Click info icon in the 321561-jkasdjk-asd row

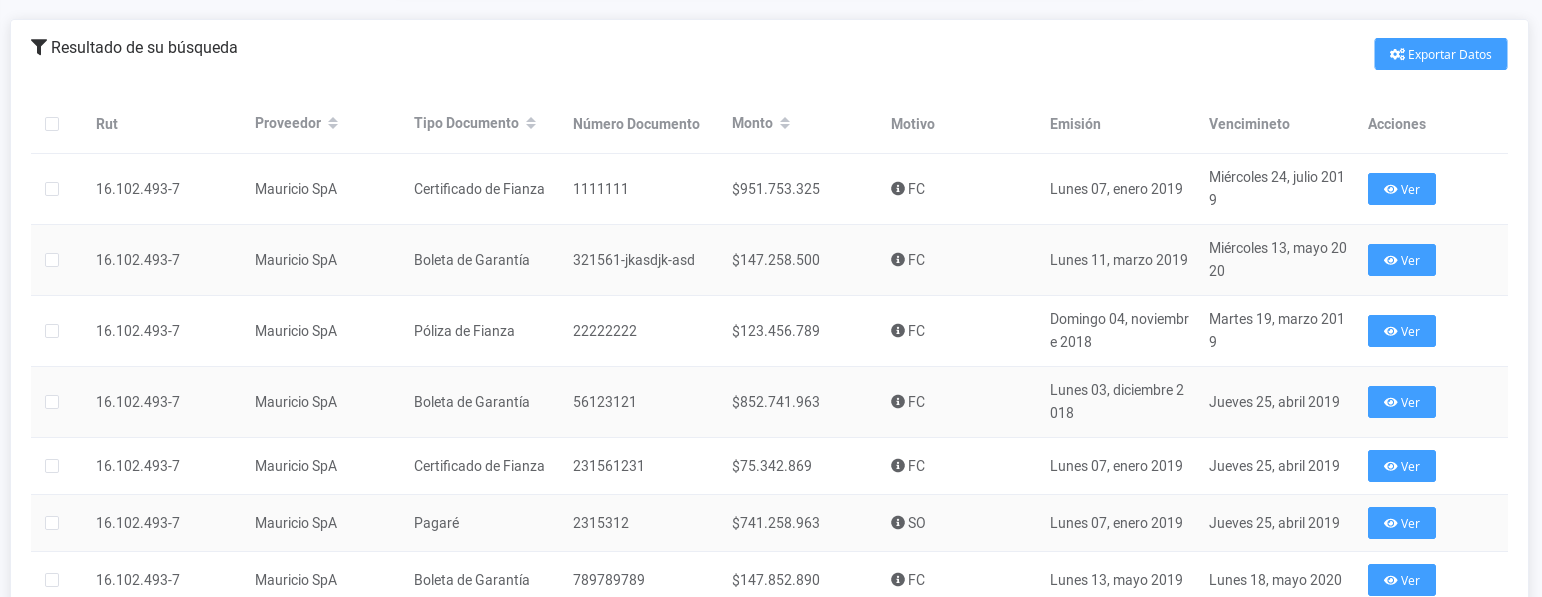(897, 260)
